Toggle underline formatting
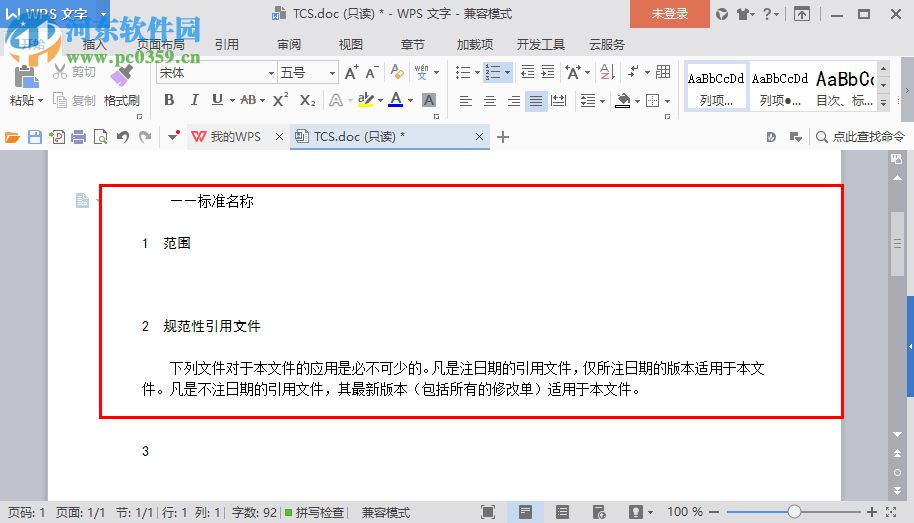The width and height of the screenshot is (914, 523). click(x=217, y=100)
